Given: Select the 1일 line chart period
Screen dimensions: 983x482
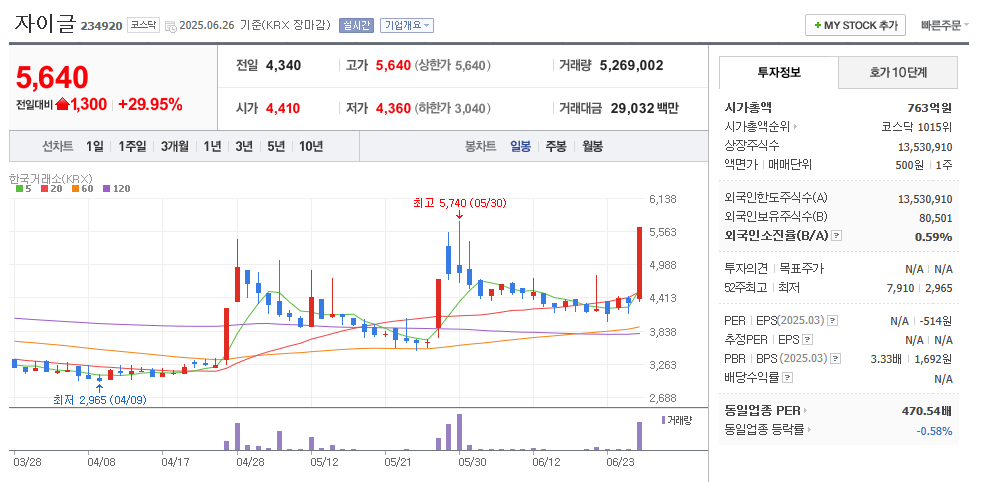Looking at the screenshot, I should pos(95,147).
